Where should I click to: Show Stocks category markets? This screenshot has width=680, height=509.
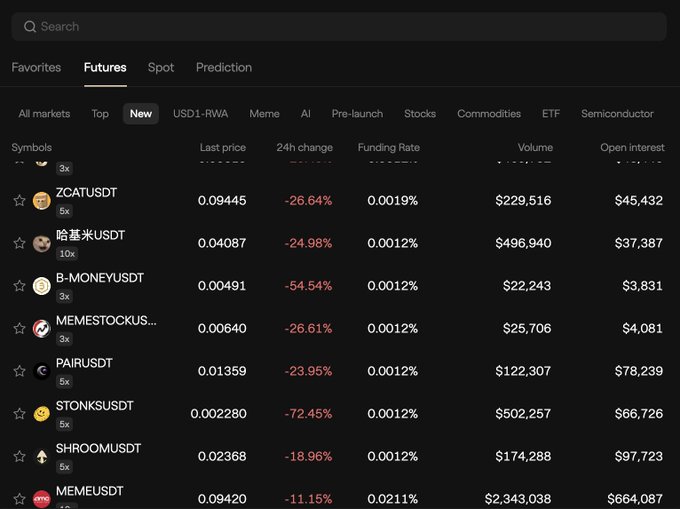[420, 114]
